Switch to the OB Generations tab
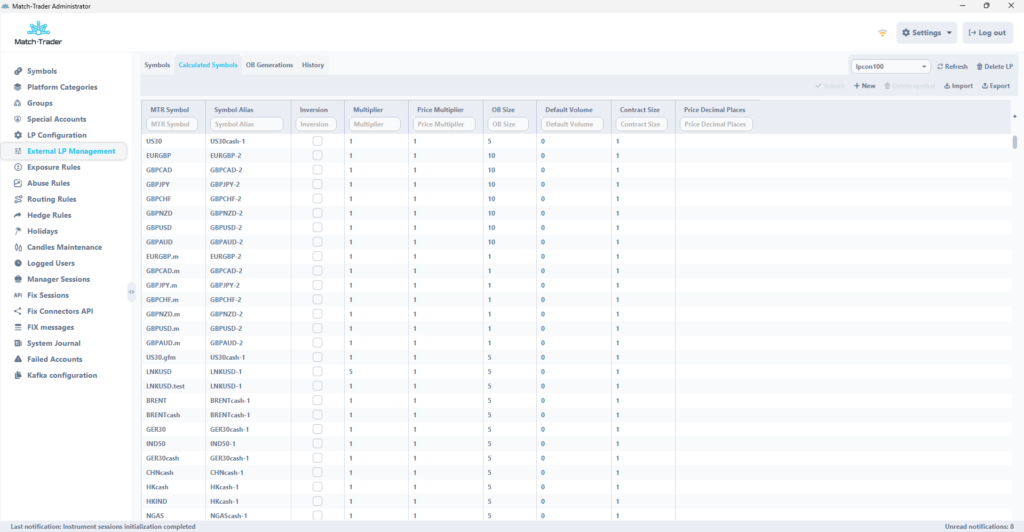 [269, 65]
